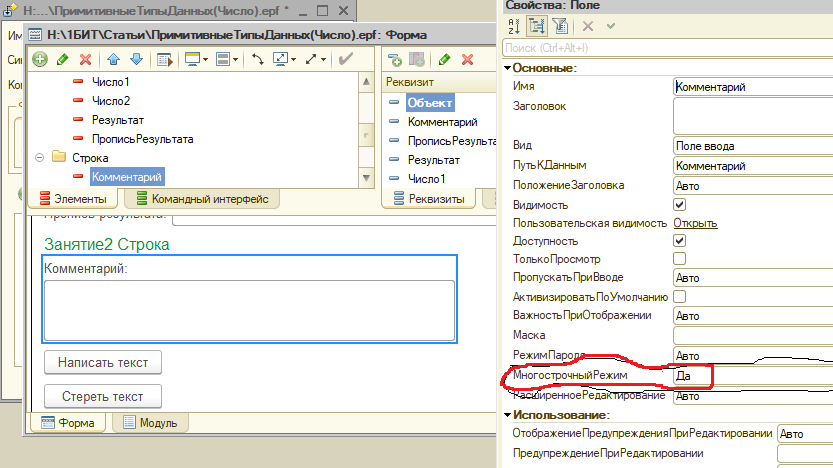This screenshot has width=833, height=468.
Task: Collapse the Основные properties section
Action: [508, 68]
